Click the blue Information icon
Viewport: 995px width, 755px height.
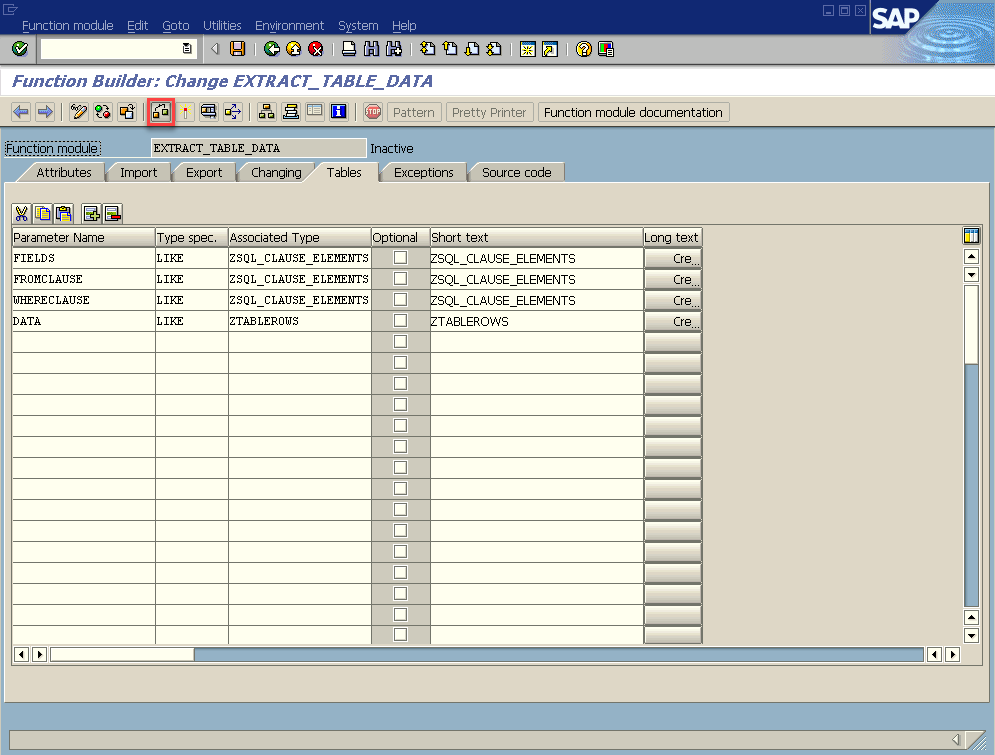tap(339, 112)
